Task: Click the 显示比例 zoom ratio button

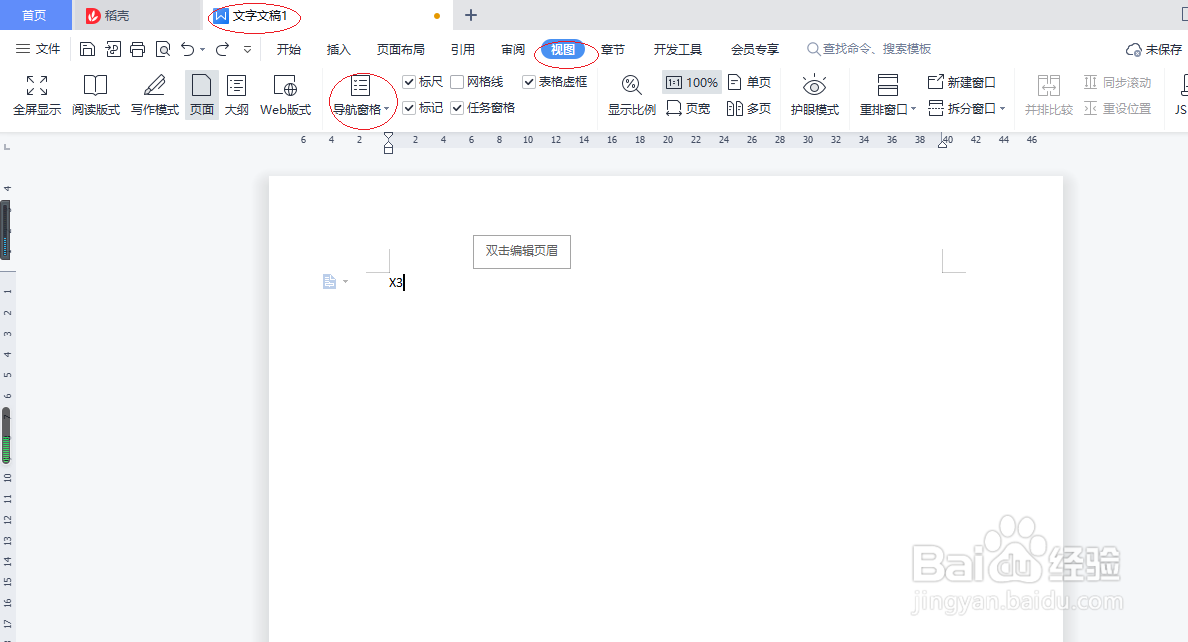Action: tap(631, 95)
